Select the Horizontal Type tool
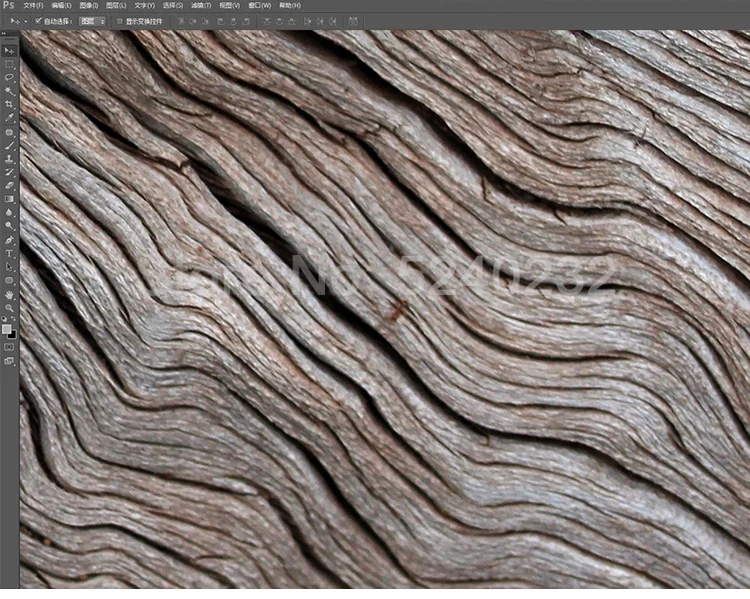750x599 pixels. (x=9, y=254)
